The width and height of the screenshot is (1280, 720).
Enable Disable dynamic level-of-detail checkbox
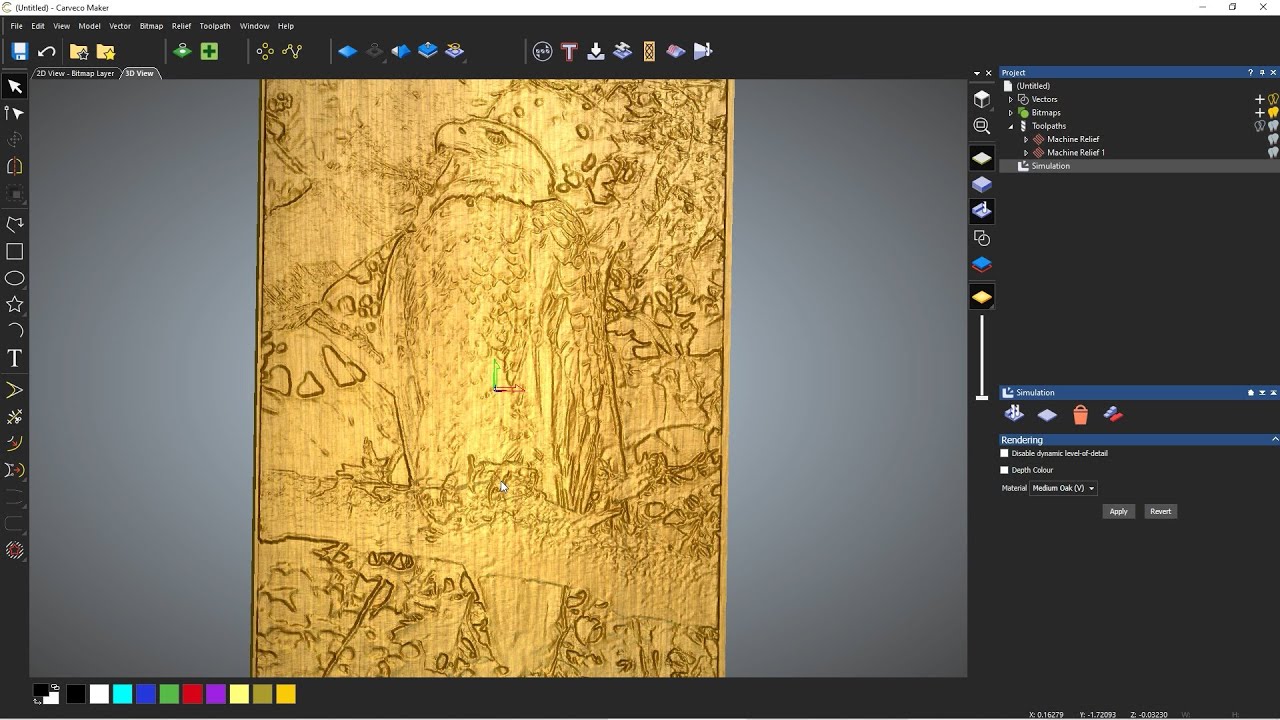point(1005,453)
